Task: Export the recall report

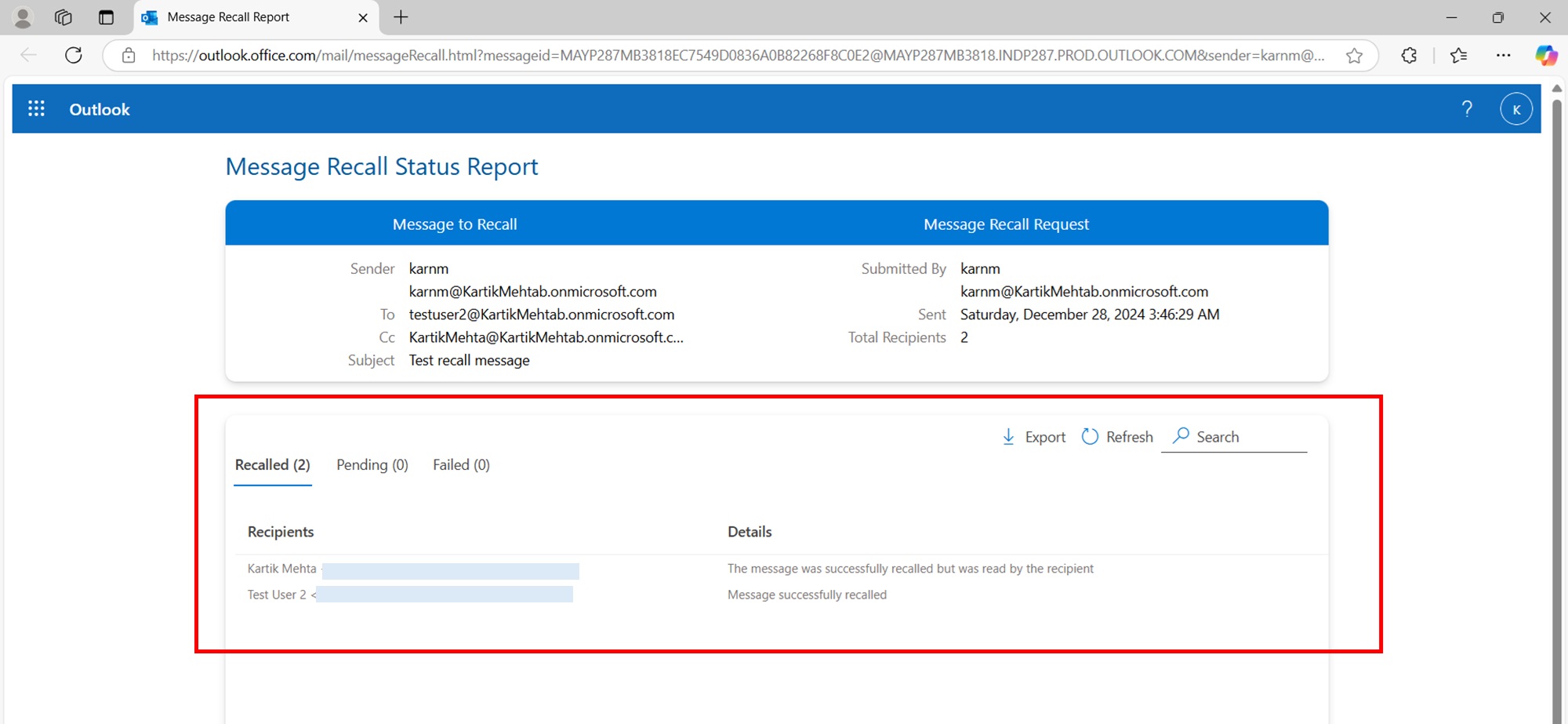Action: [1034, 437]
